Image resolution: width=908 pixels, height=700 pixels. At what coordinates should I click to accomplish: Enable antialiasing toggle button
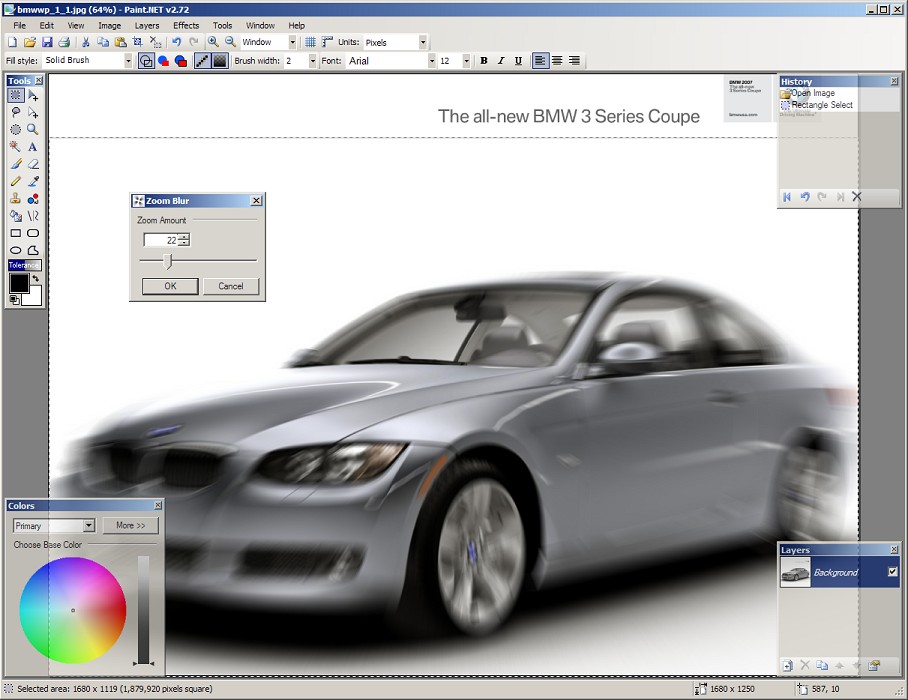tap(202, 61)
